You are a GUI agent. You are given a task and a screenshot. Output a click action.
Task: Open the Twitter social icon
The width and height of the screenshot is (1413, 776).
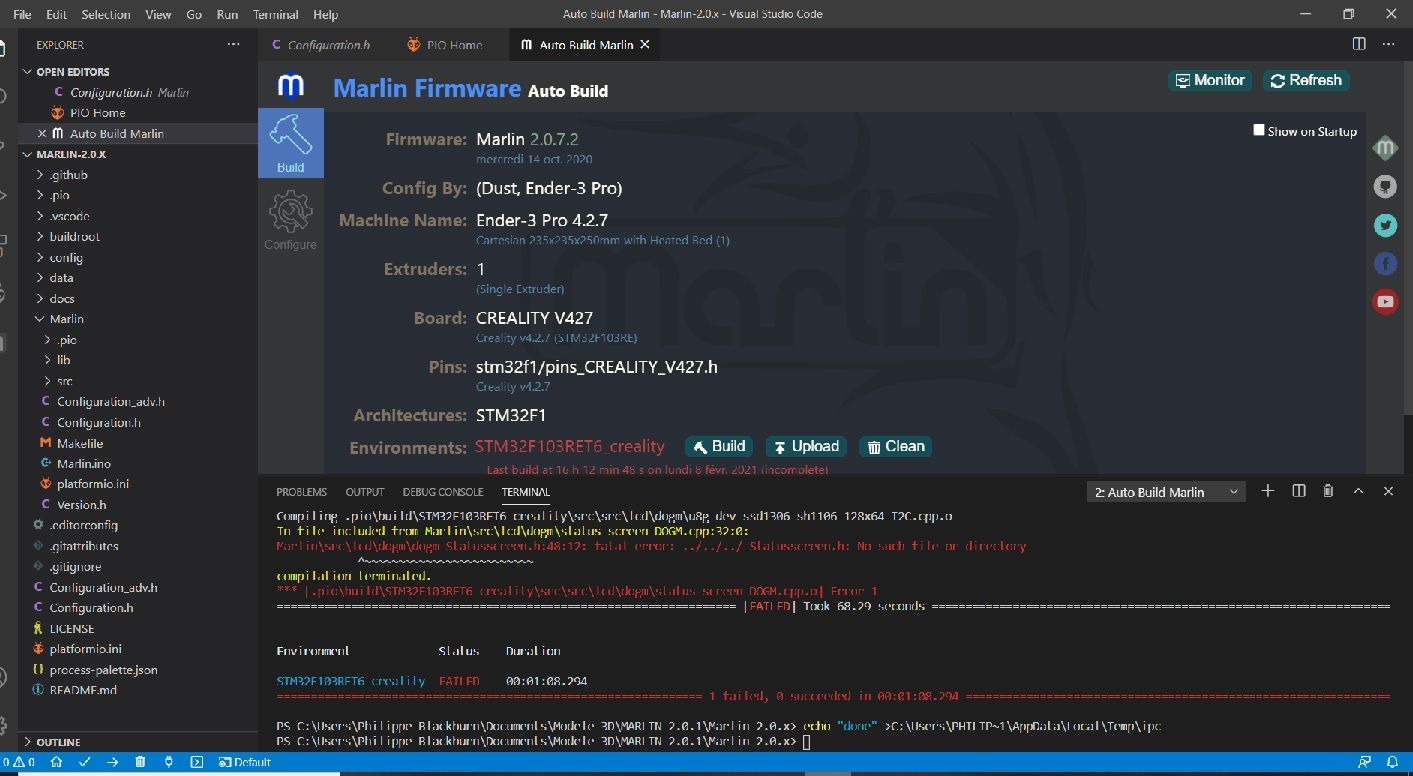tap(1385, 225)
